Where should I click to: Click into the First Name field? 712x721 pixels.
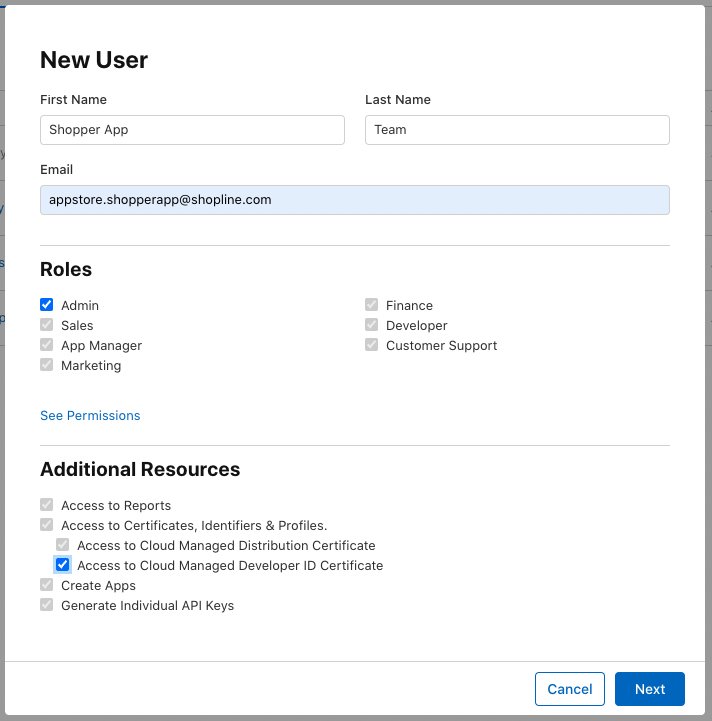coord(192,130)
